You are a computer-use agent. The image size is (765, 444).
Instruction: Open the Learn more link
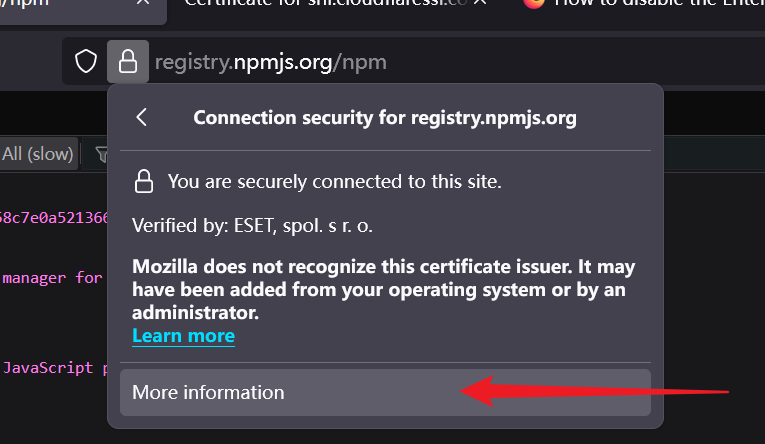(x=183, y=336)
